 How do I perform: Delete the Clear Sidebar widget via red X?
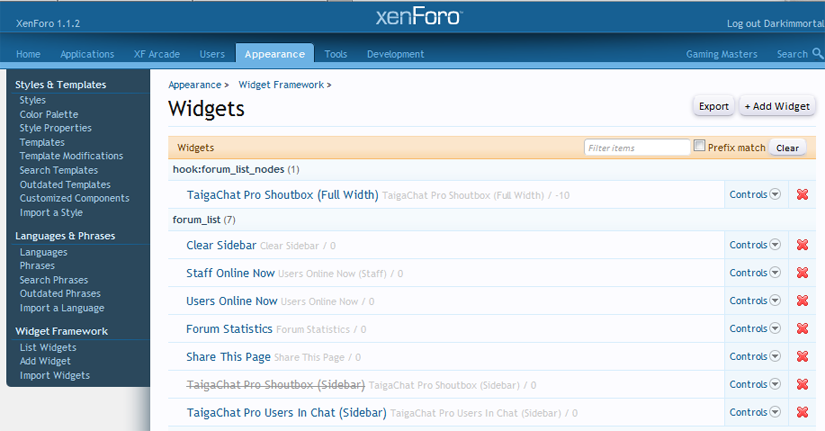pyautogui.click(x=802, y=245)
